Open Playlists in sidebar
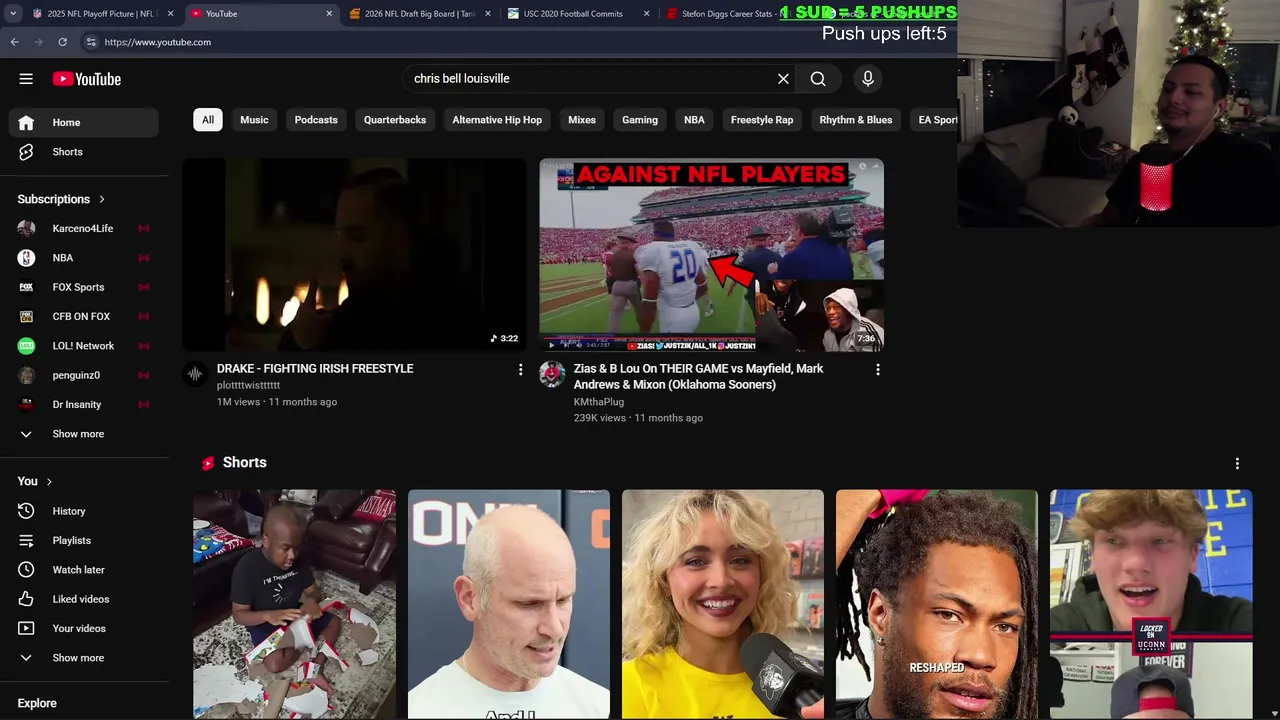This screenshot has width=1280, height=720. tap(84, 540)
